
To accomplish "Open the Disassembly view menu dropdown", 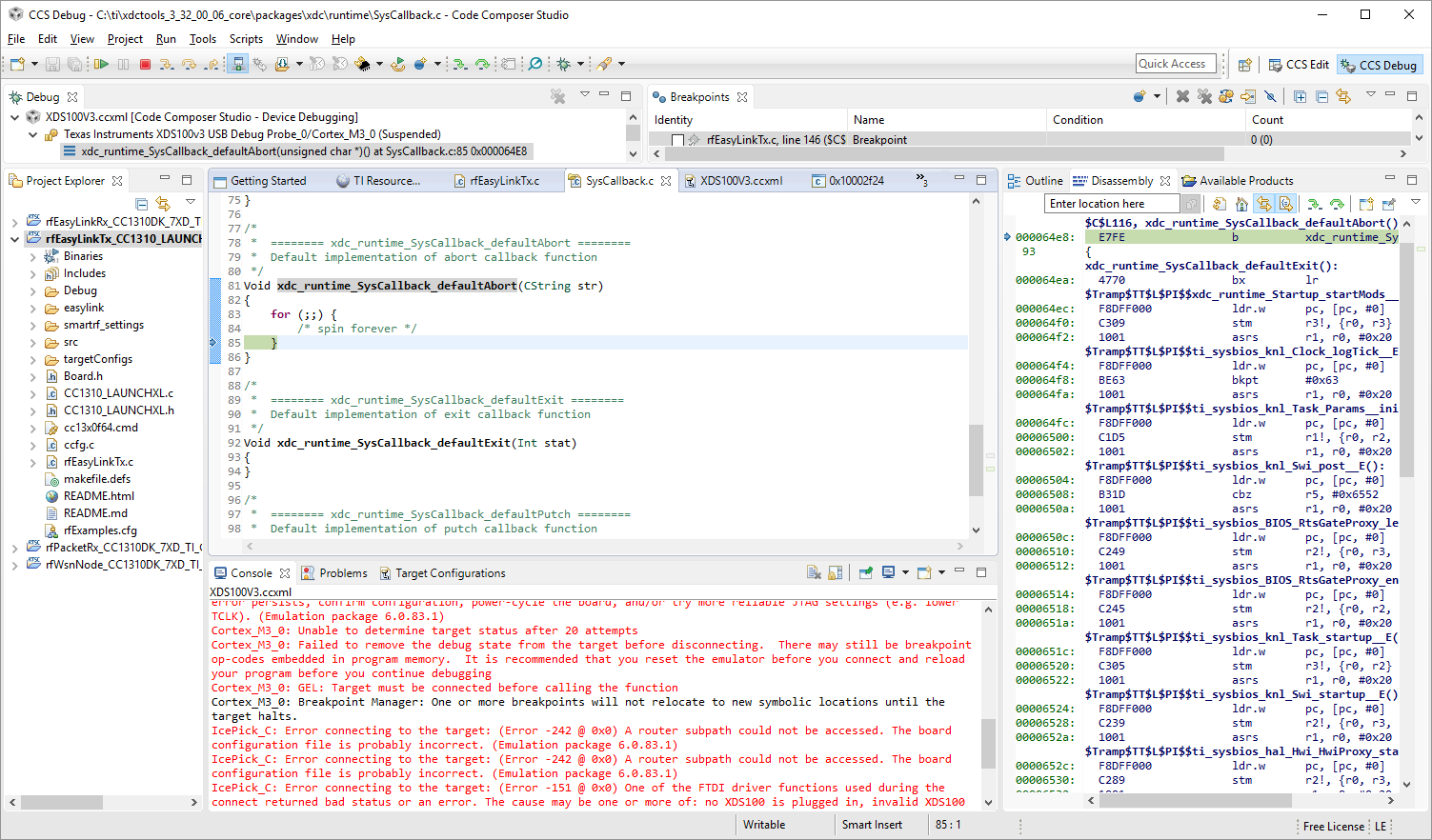I will pyautogui.click(x=1416, y=202).
